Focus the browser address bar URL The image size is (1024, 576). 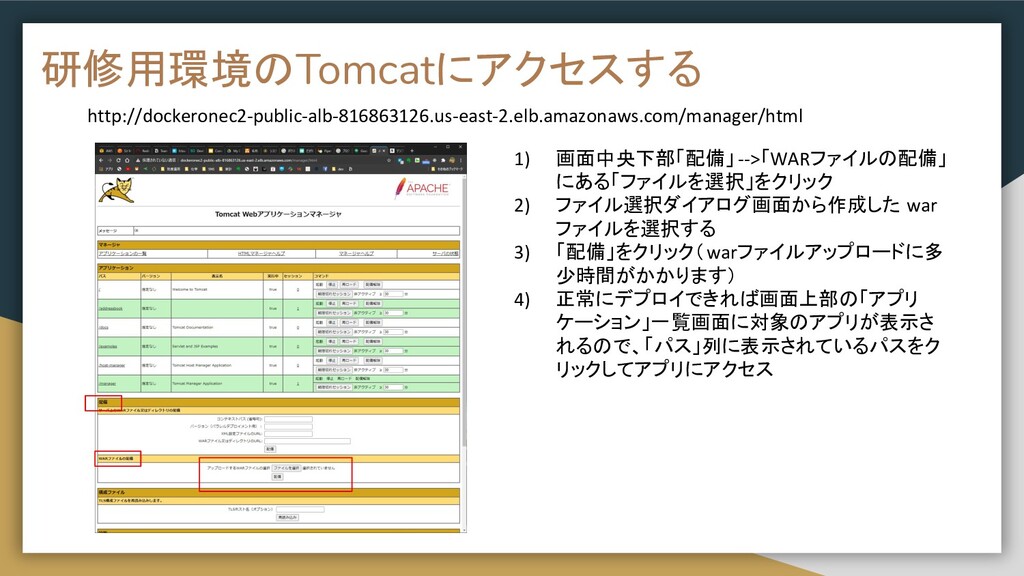[248, 160]
